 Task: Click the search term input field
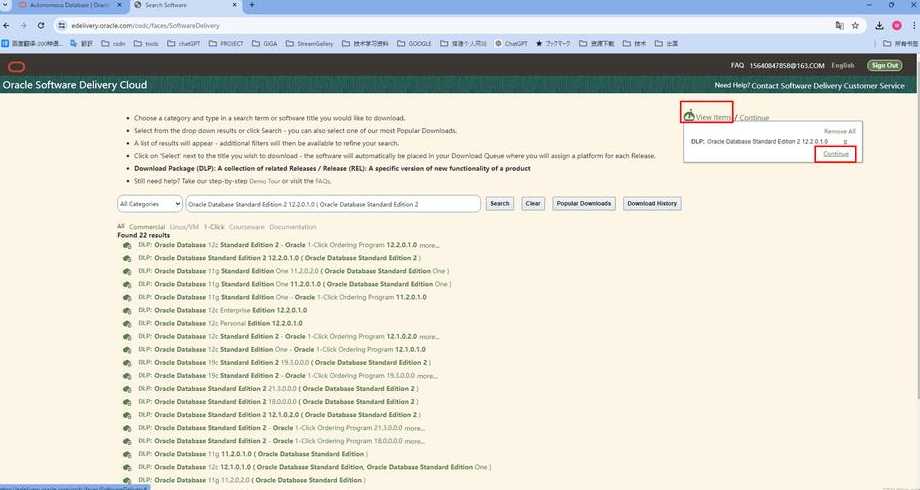333,204
